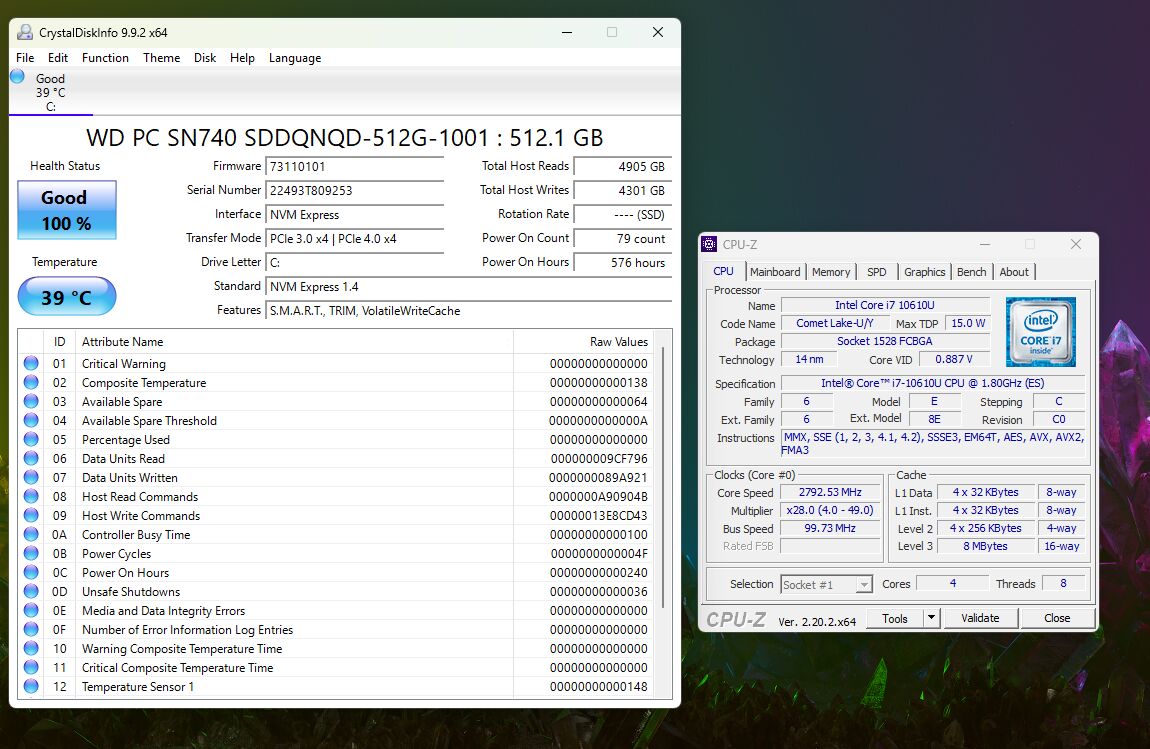Click status orb for Available Spare Threshold row
Image resolution: width=1150 pixels, height=749 pixels.
coord(31,420)
